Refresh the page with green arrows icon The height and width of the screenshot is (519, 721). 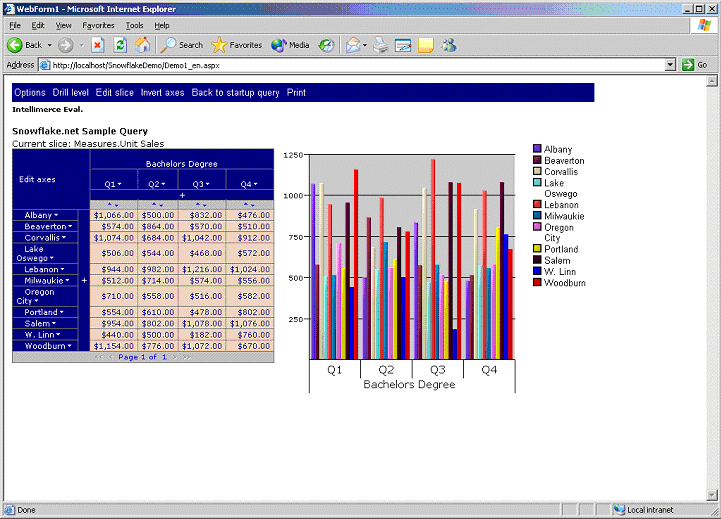point(120,45)
